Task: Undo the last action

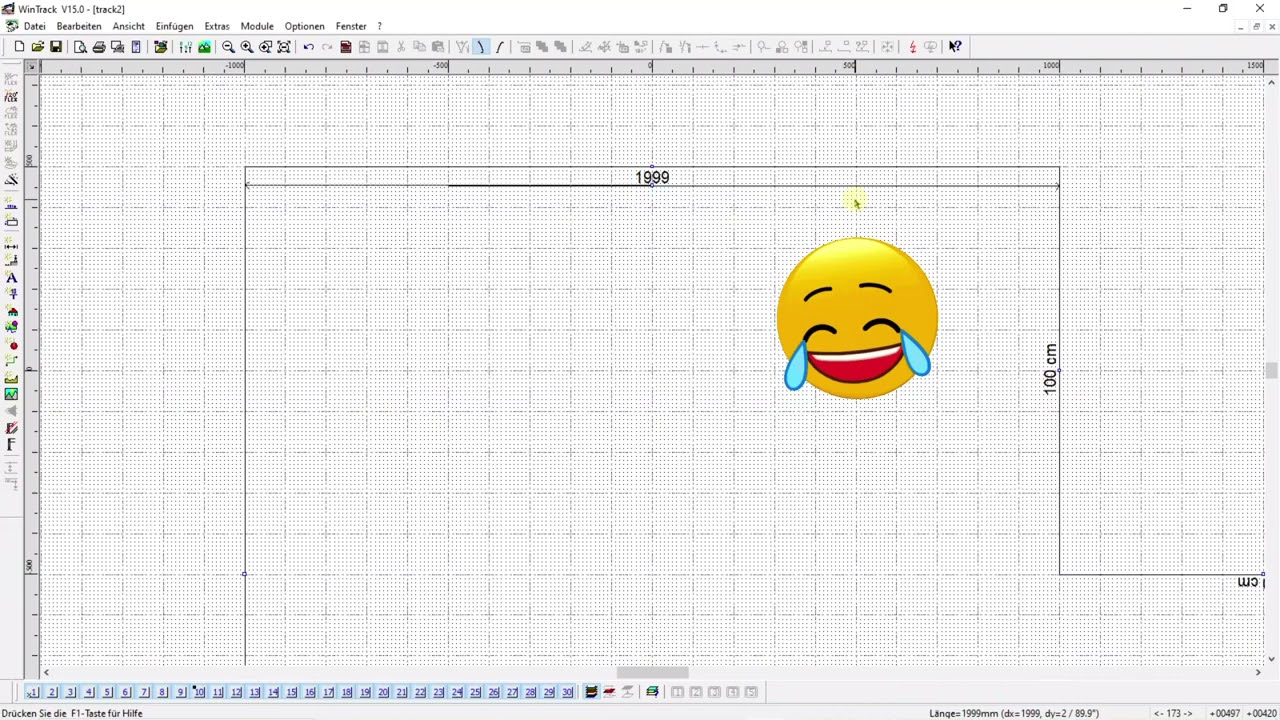Action: (x=309, y=47)
